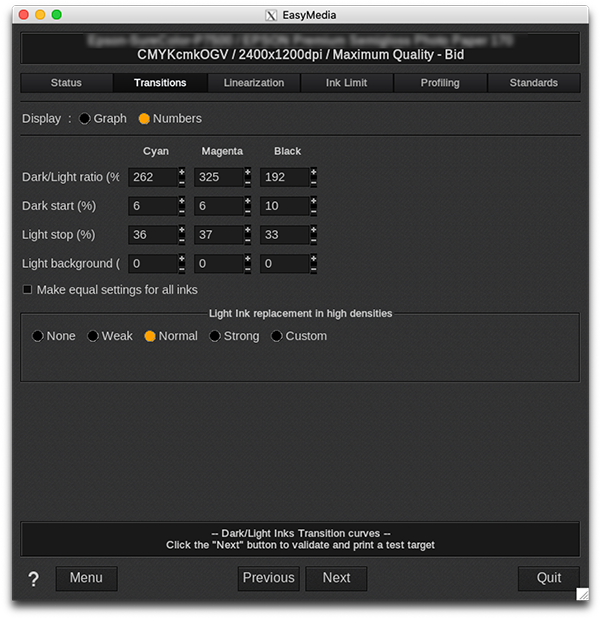
Task: Enable Make equal settings for all inks
Action: click(x=27, y=290)
